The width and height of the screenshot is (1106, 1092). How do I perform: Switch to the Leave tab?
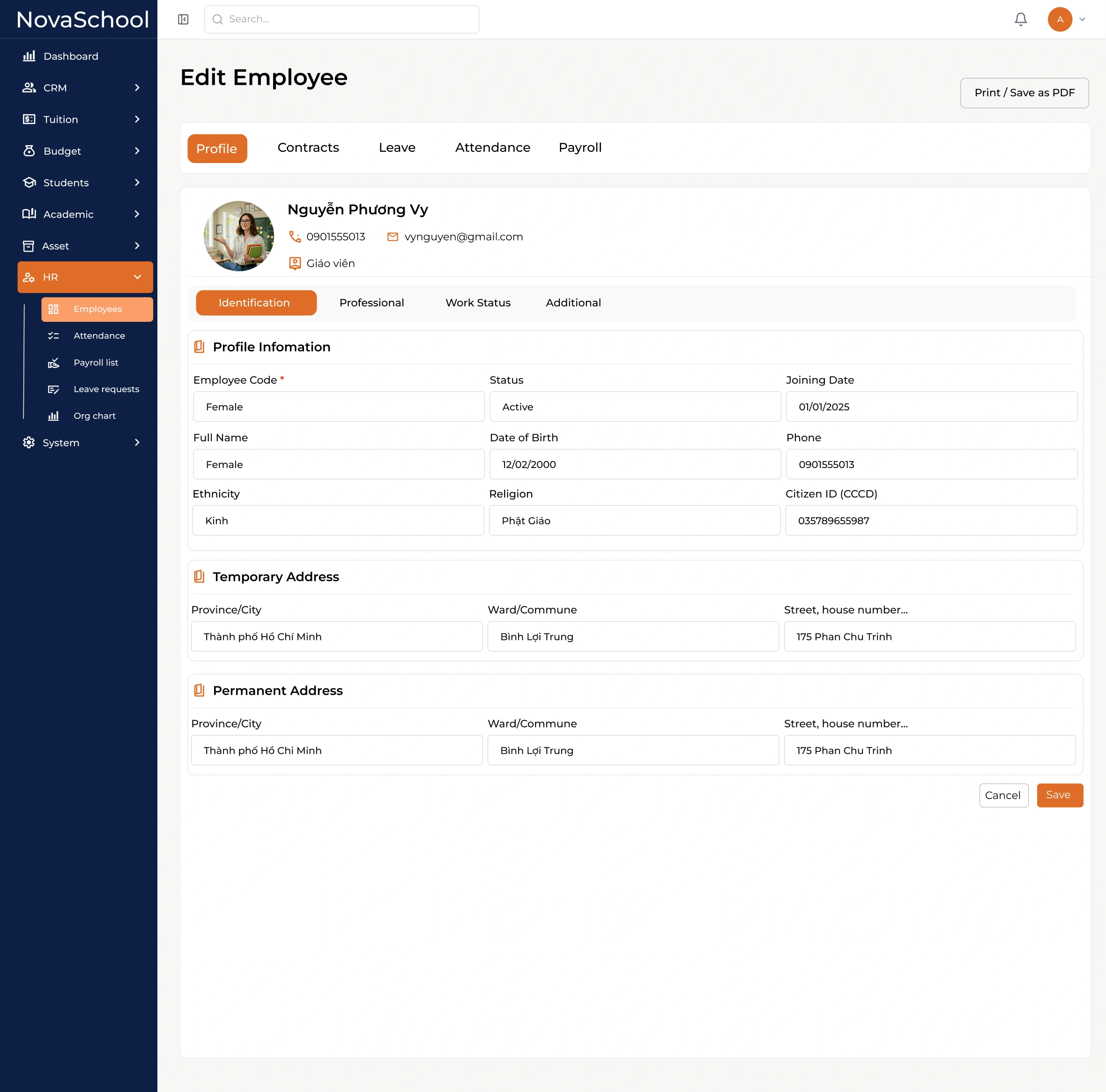[397, 148]
